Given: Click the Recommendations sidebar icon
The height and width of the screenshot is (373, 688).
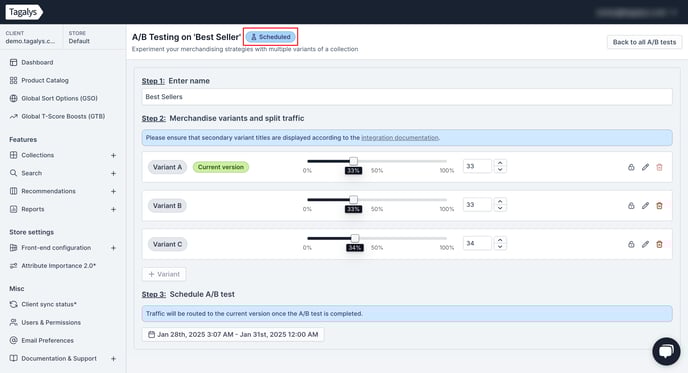Looking at the screenshot, I should pos(14,191).
